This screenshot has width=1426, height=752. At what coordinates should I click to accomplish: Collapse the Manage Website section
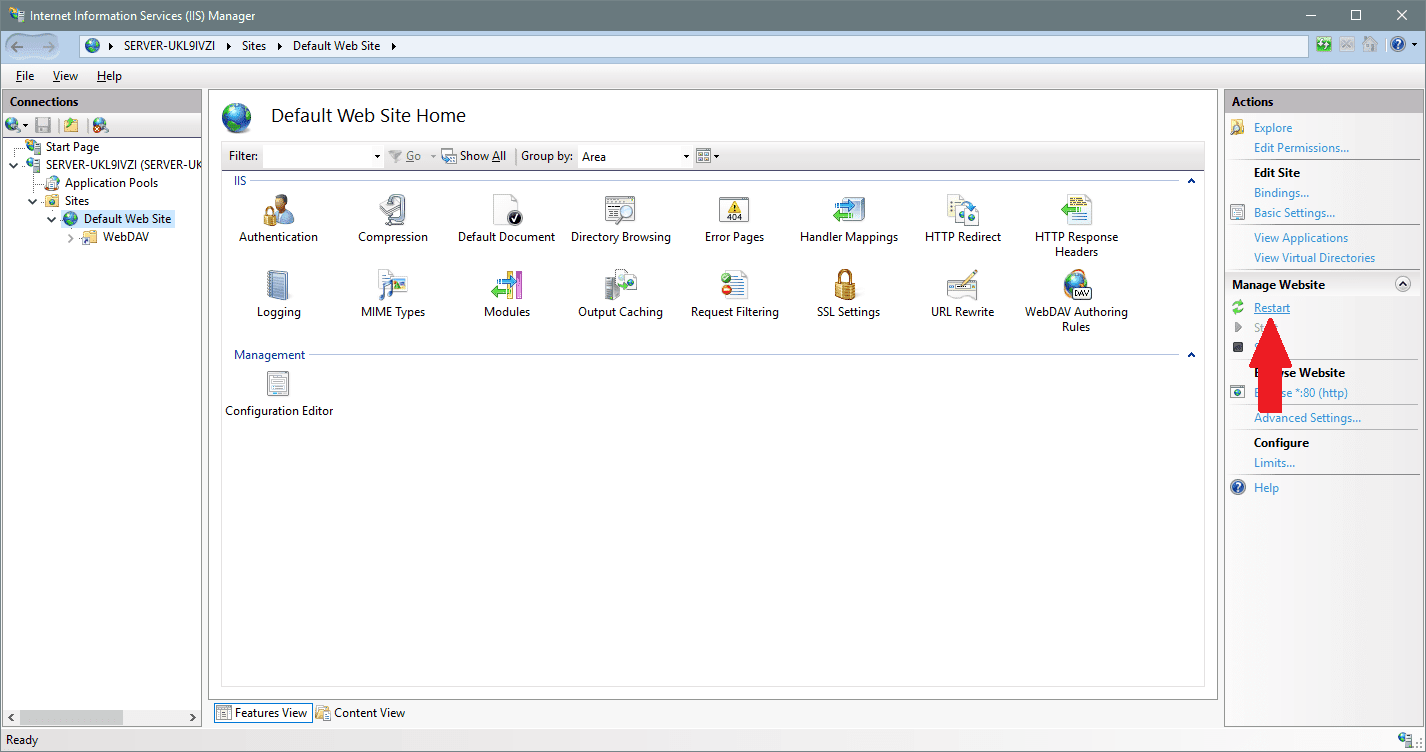tap(1402, 283)
